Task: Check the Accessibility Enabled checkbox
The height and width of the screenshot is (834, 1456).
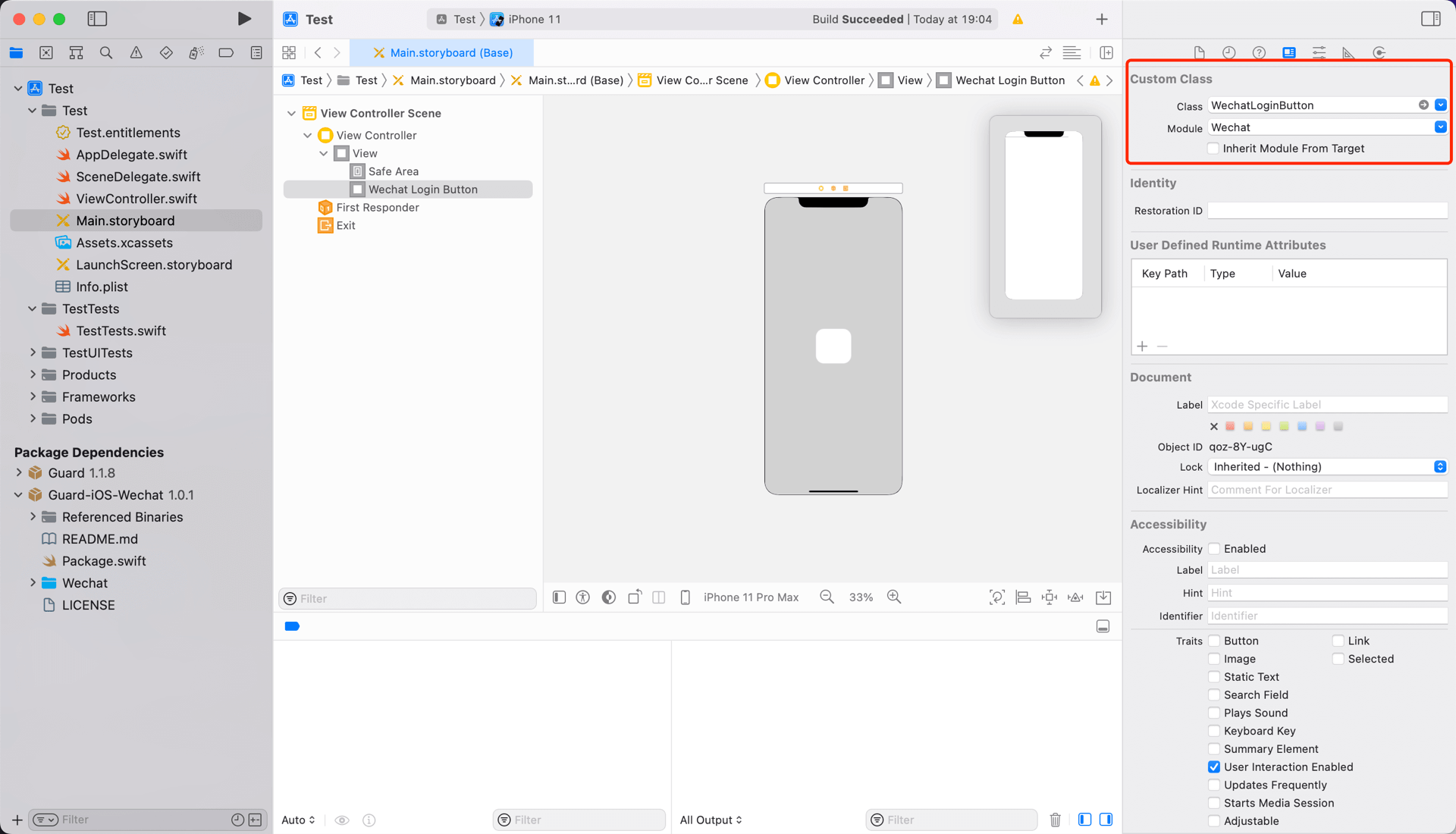Action: point(1214,549)
